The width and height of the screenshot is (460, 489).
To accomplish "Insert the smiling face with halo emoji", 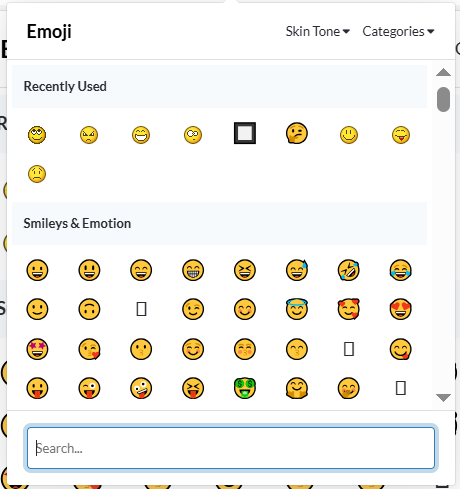I will (x=297, y=309).
